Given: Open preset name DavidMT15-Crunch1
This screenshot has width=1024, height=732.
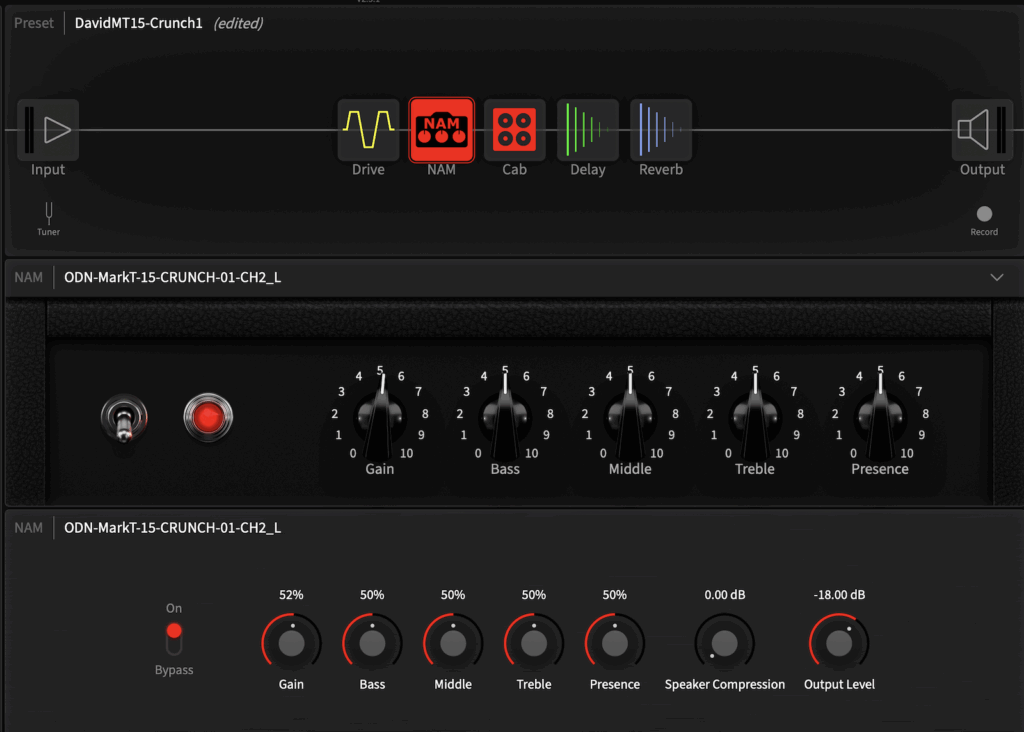Looking at the screenshot, I should point(138,24).
